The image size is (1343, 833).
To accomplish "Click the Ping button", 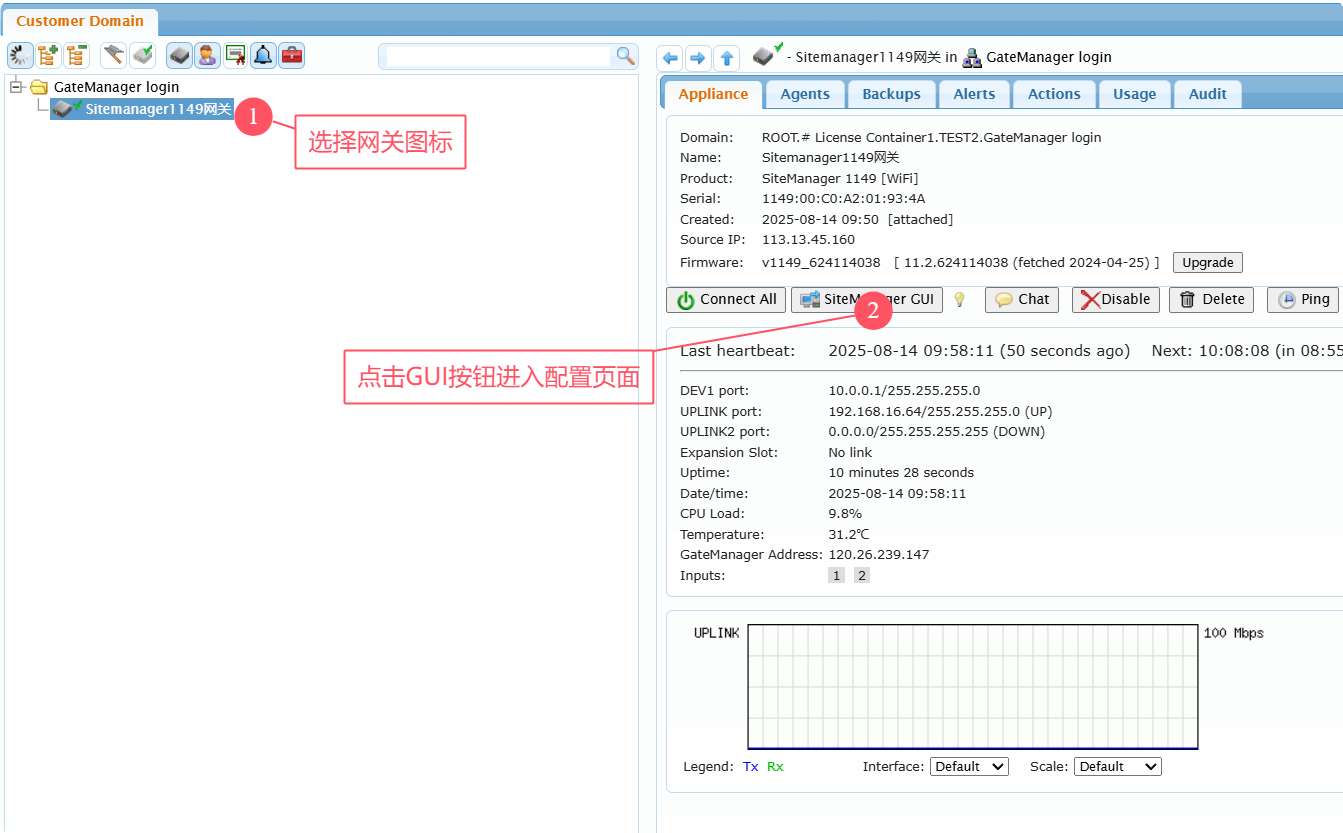I will [1303, 299].
